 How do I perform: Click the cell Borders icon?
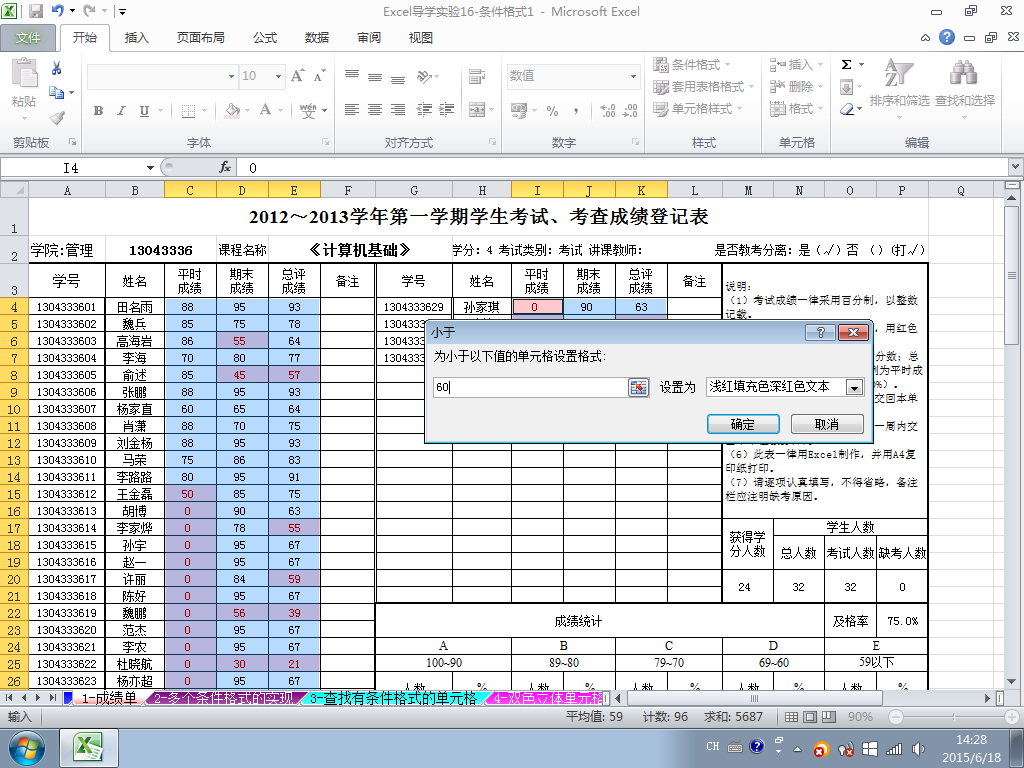[x=188, y=110]
